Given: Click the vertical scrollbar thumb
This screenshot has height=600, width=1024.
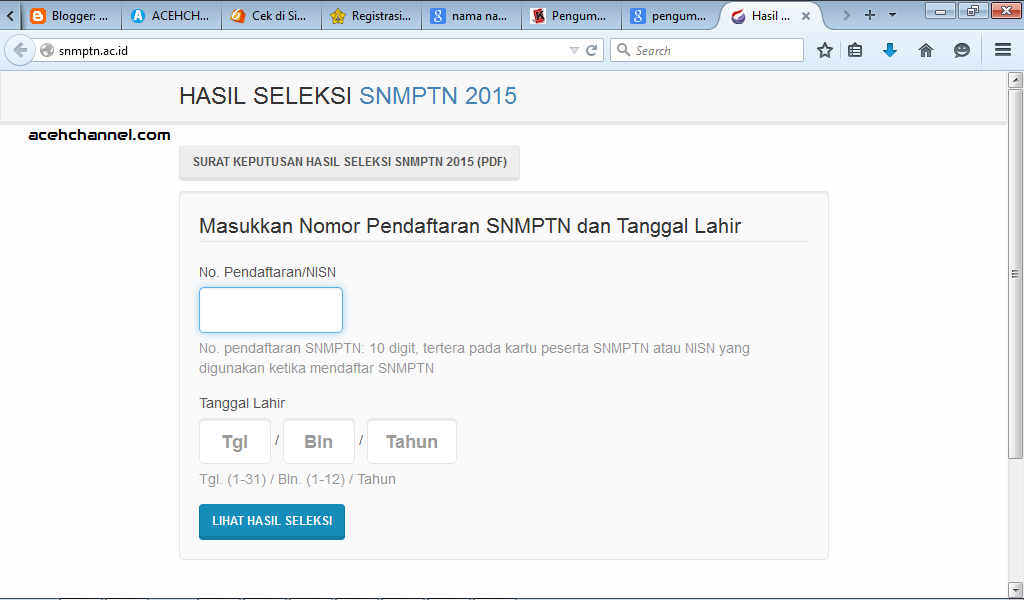Looking at the screenshot, I should pos(1015,274).
